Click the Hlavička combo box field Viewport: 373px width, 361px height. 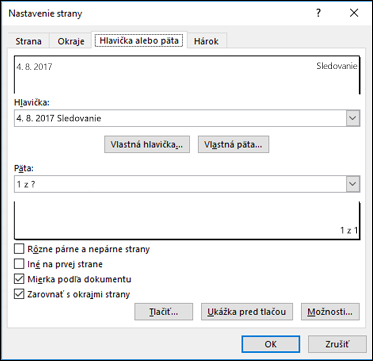(x=187, y=118)
